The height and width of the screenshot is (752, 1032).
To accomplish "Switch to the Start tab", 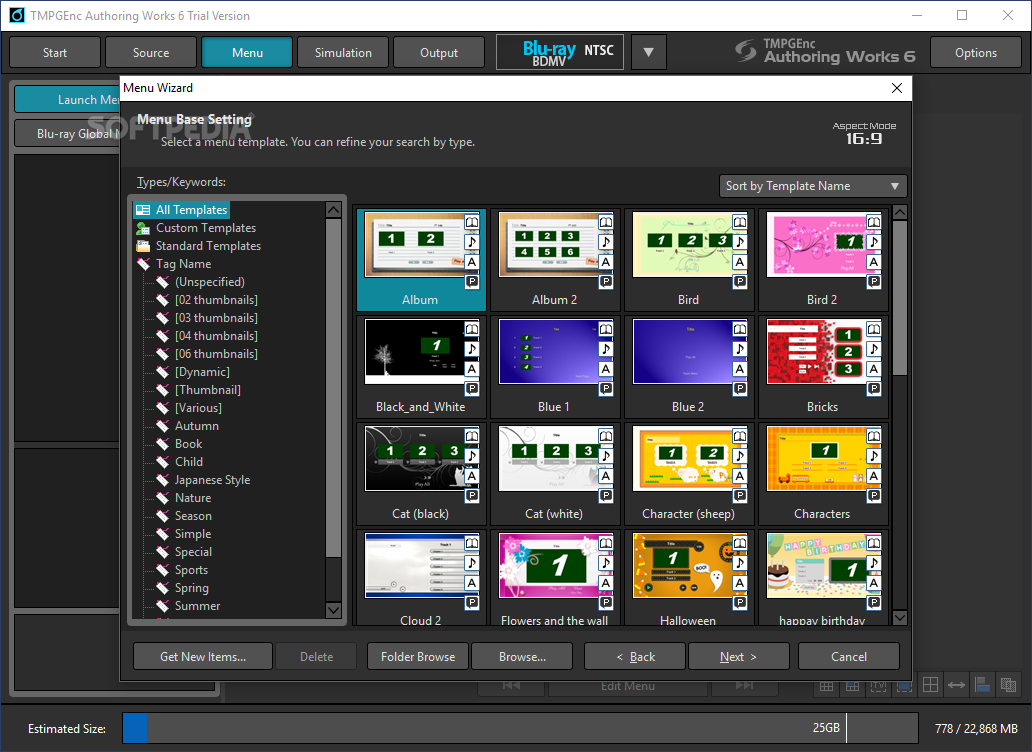I will coord(55,53).
